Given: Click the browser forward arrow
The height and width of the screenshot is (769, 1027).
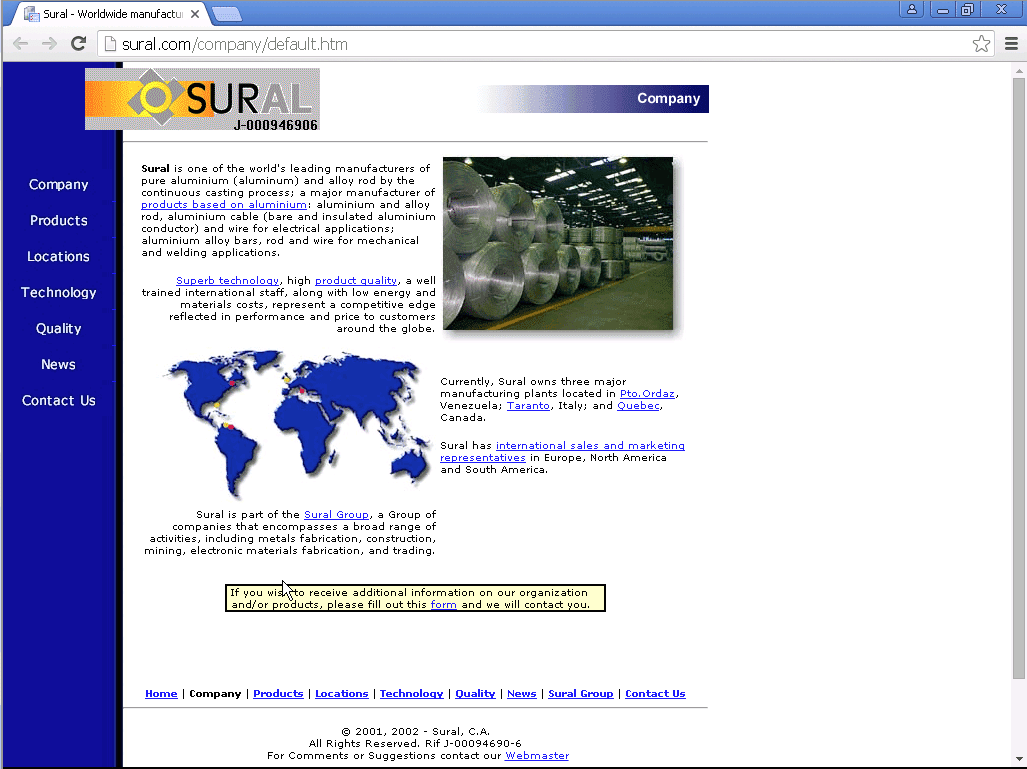Looking at the screenshot, I should pyautogui.click(x=49, y=44).
